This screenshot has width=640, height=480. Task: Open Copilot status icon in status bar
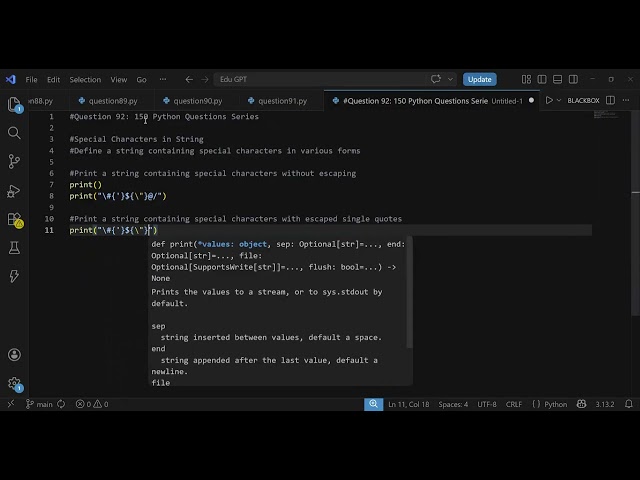point(582,404)
